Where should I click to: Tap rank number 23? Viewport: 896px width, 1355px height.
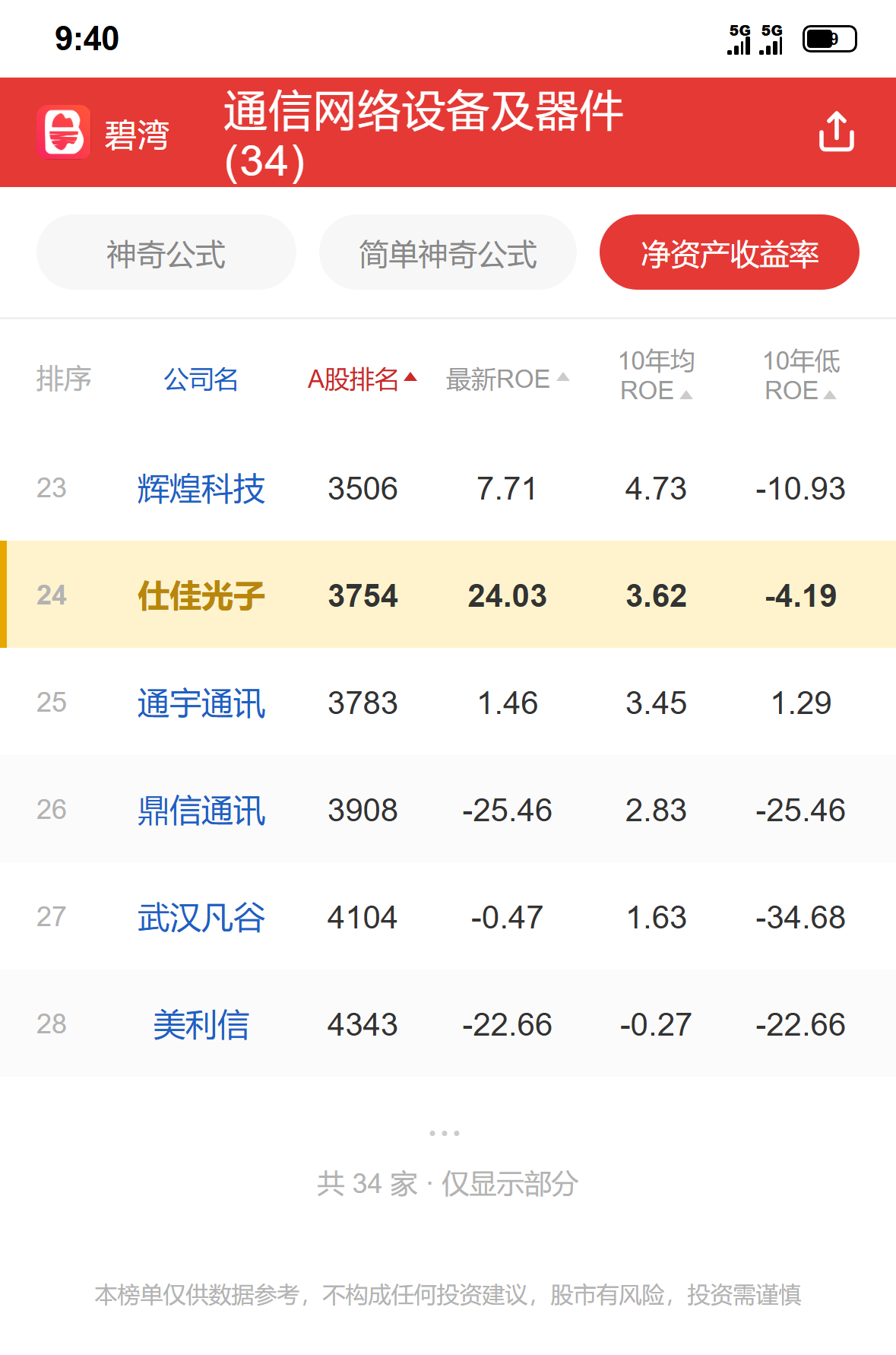tap(52, 487)
